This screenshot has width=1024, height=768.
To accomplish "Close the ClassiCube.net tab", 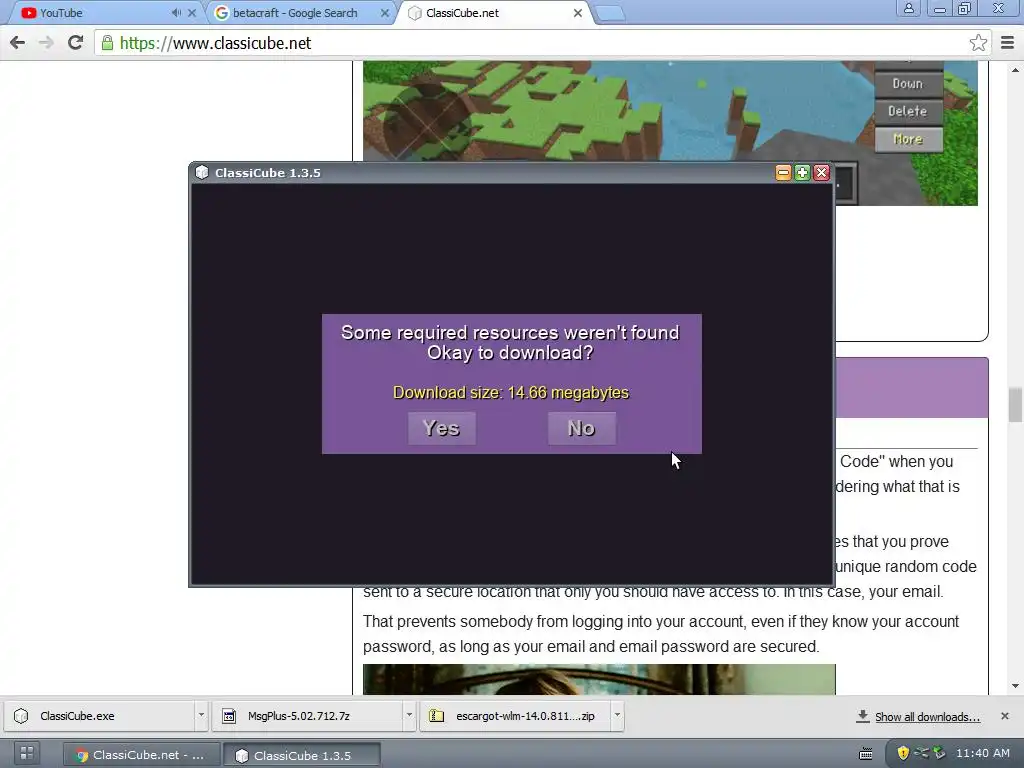I will (x=578, y=13).
